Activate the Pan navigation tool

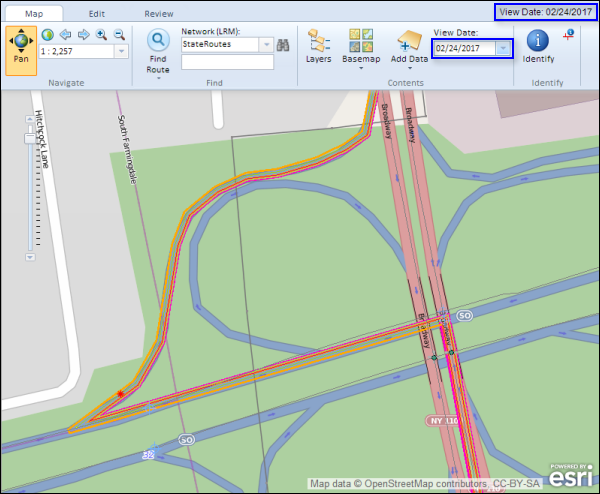[21, 46]
